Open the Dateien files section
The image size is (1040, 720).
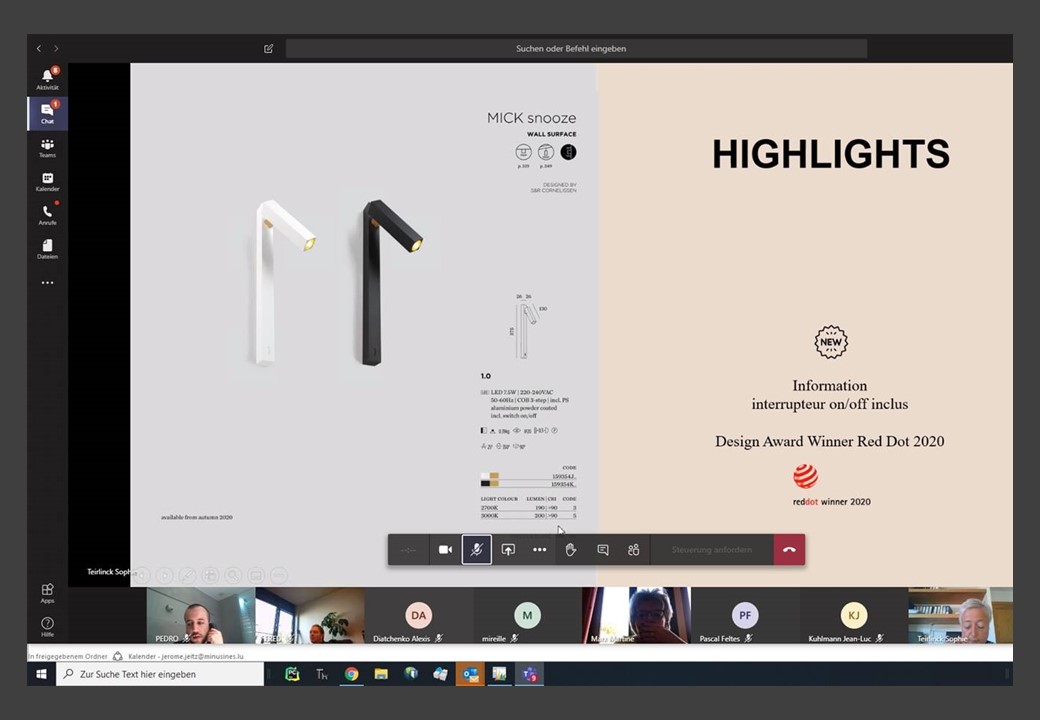(47, 249)
